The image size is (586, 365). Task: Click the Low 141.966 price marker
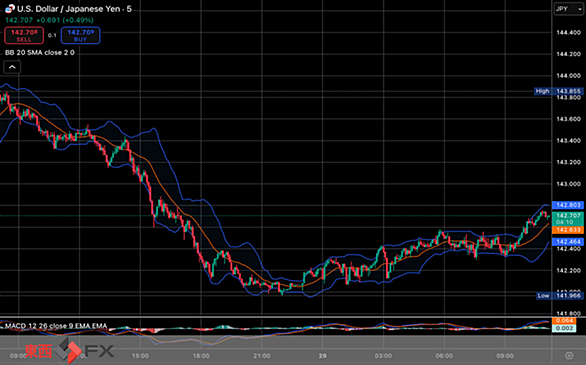click(559, 296)
